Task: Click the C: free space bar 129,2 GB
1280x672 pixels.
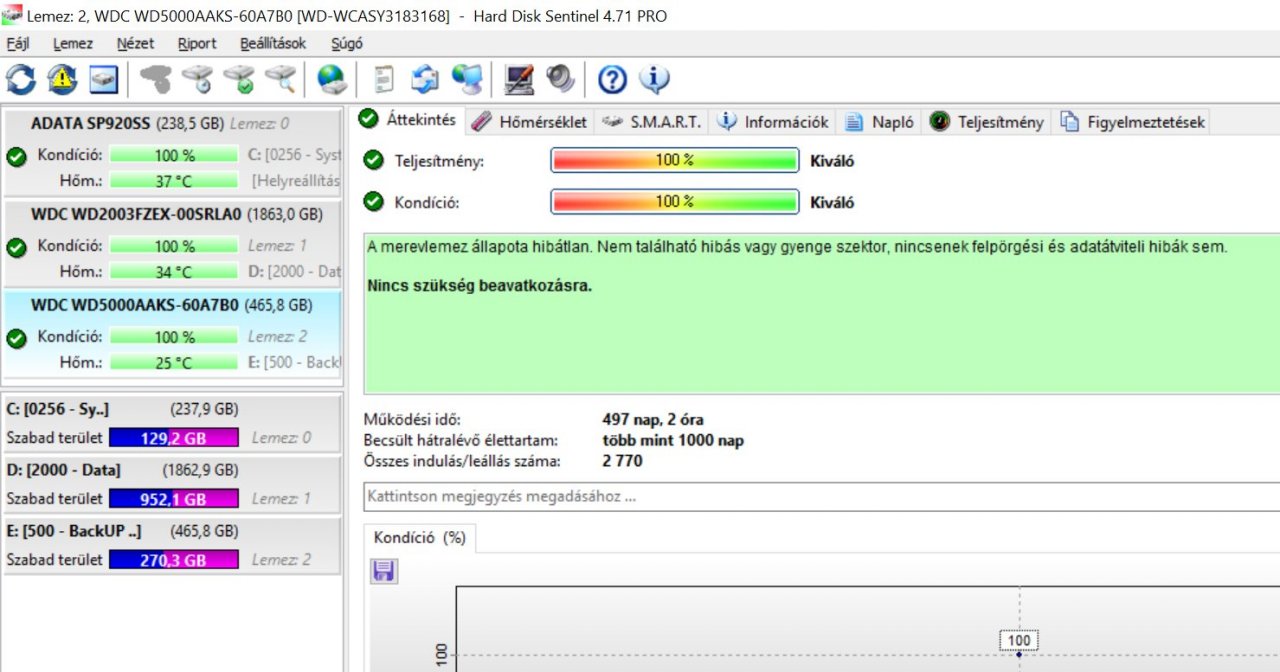Action: point(174,437)
